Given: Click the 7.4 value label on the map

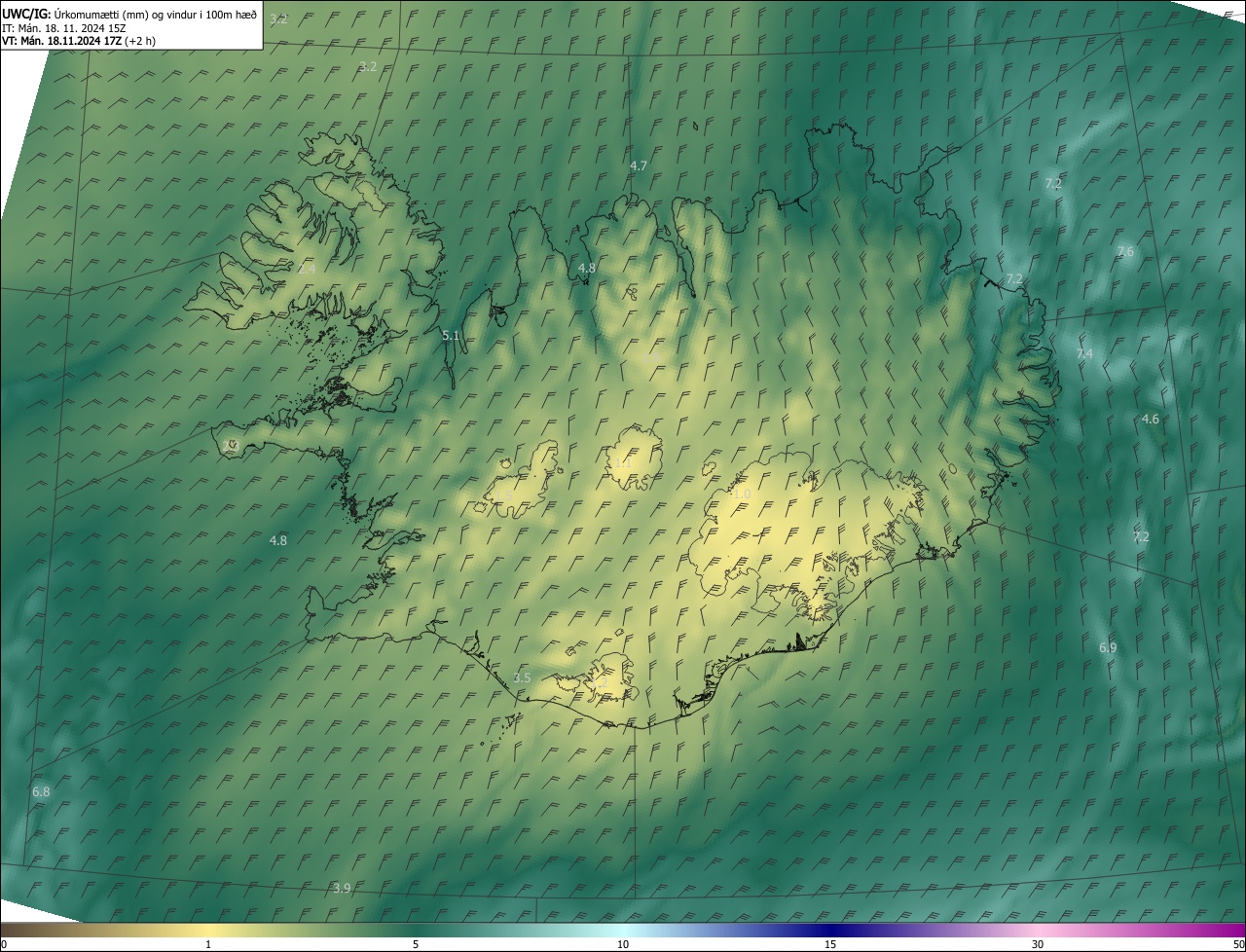Looking at the screenshot, I should tap(1084, 355).
